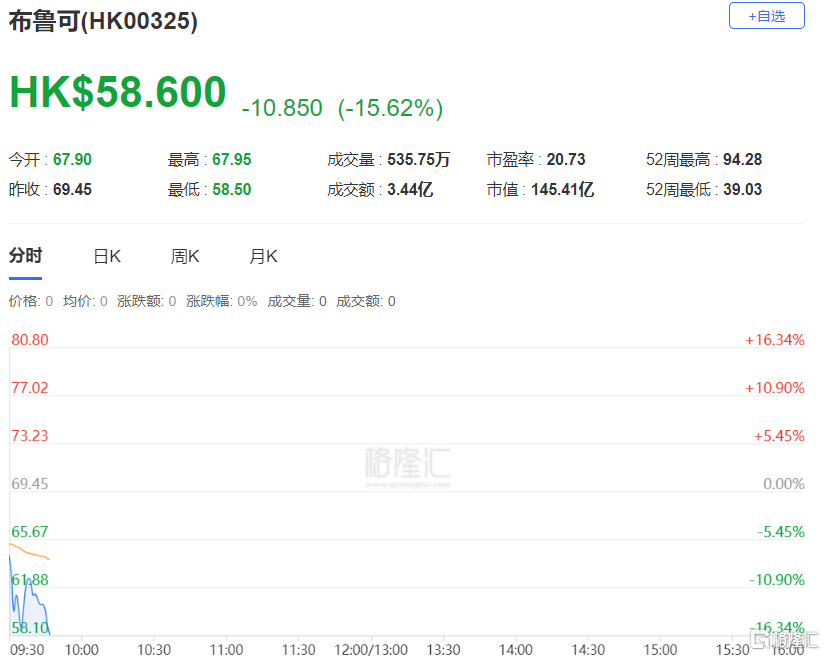This screenshot has height=656, width=825.
Task: Open the 周K weekly chart tab
Action: (x=185, y=256)
